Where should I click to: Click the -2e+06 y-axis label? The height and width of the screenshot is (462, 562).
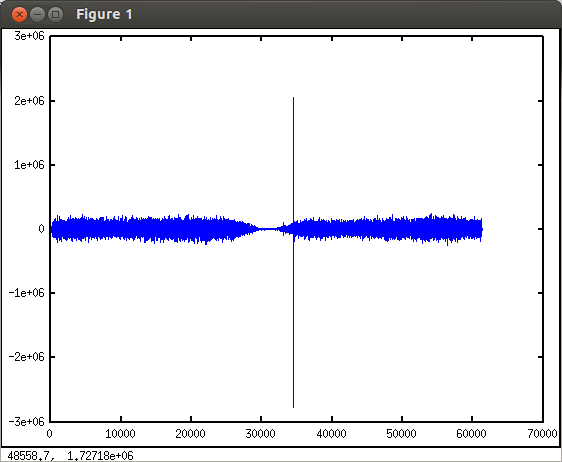point(27,357)
